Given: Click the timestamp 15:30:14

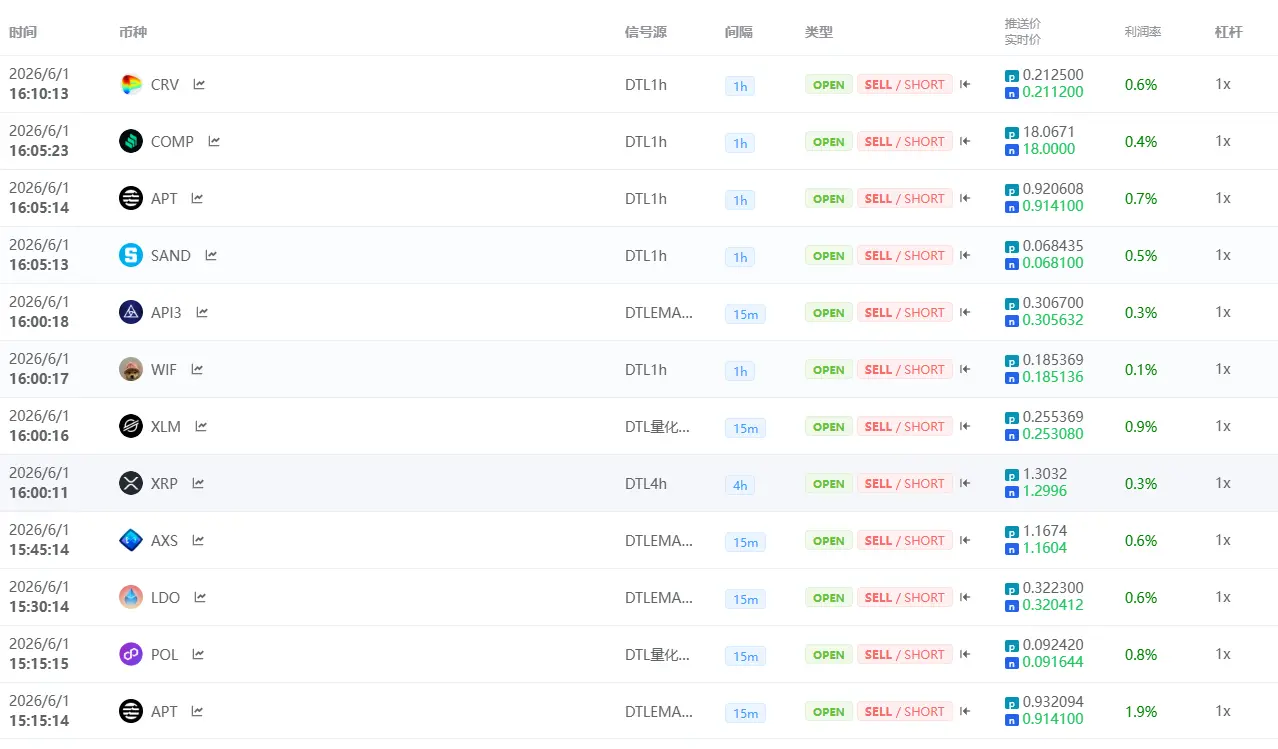Looking at the screenshot, I should [39, 607].
